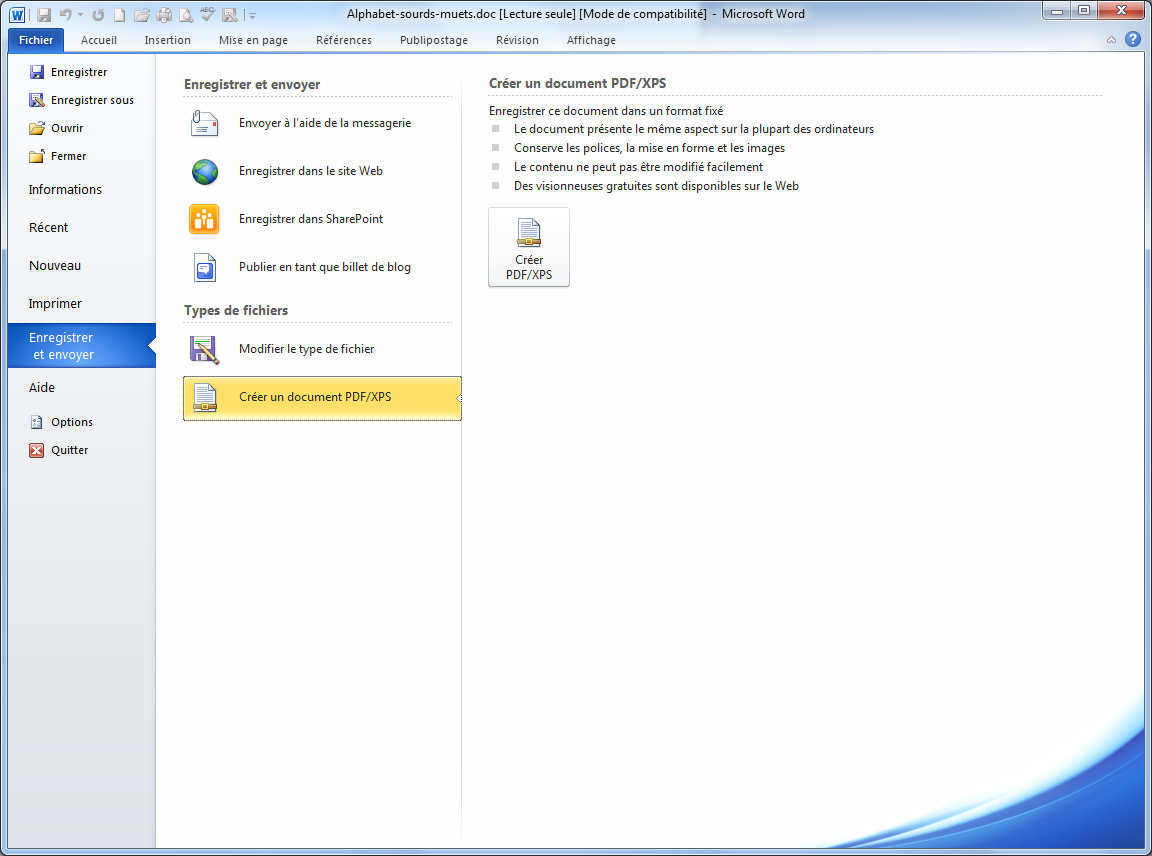Open the Undo history dropdown arrow

pyautogui.click(x=80, y=15)
